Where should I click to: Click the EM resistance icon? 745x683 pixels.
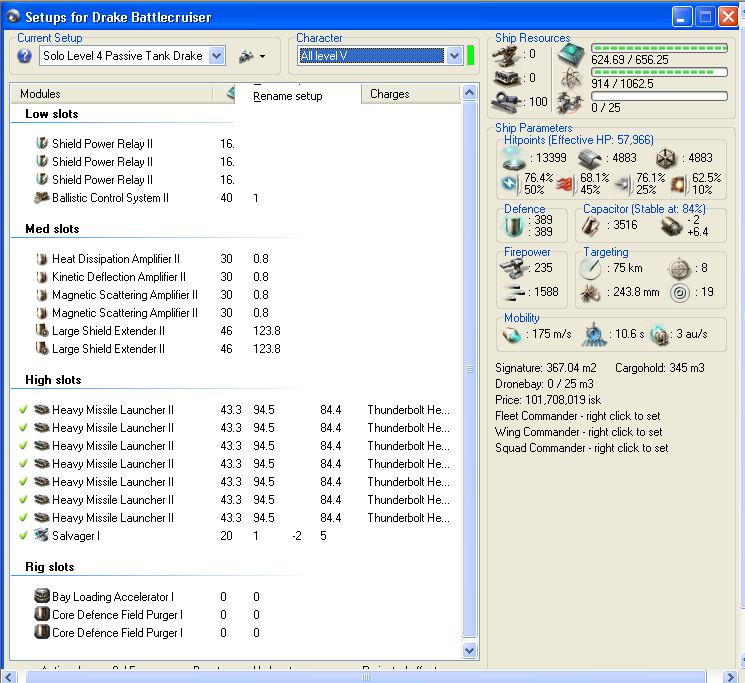(511, 183)
